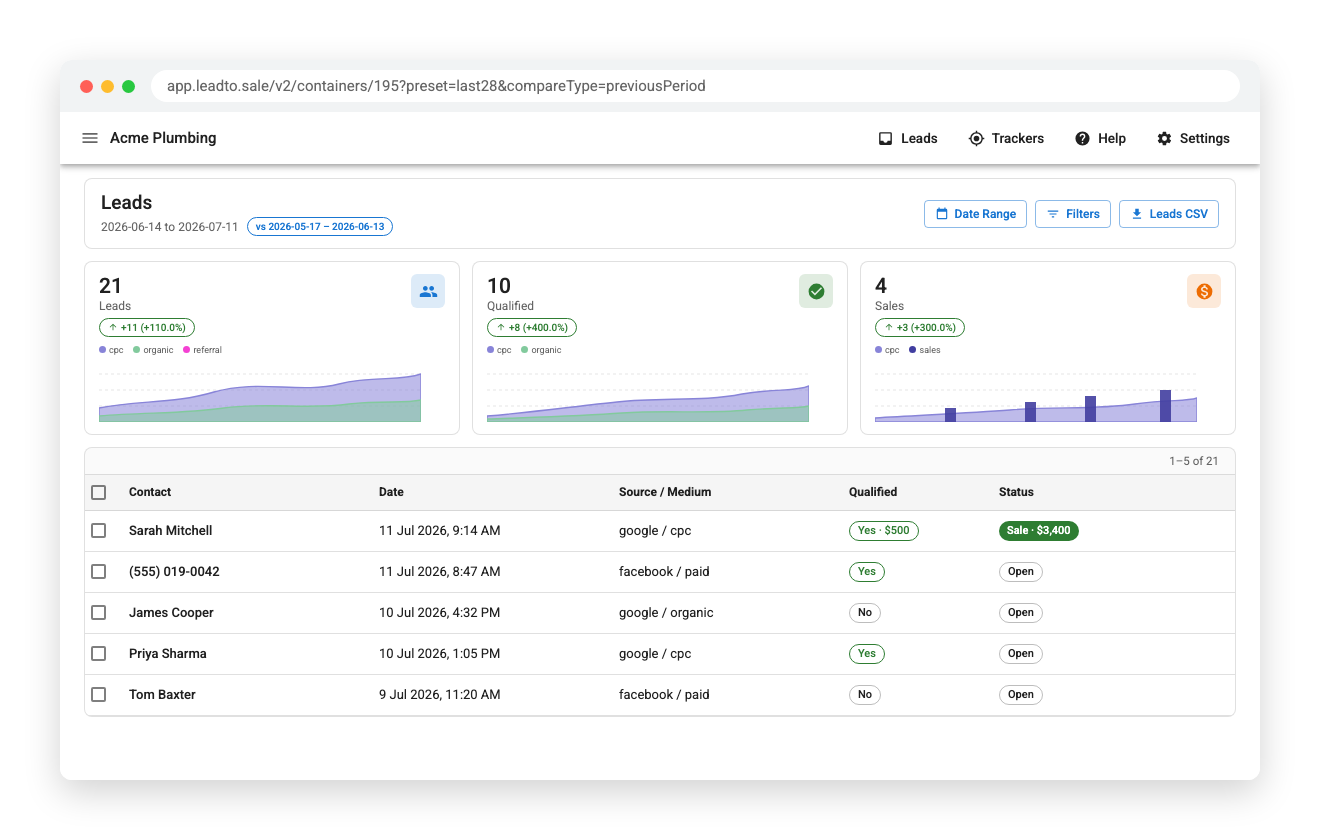Click the orange dollar icon on Sales card
Viewport: 1320px width, 840px height.
[1204, 291]
